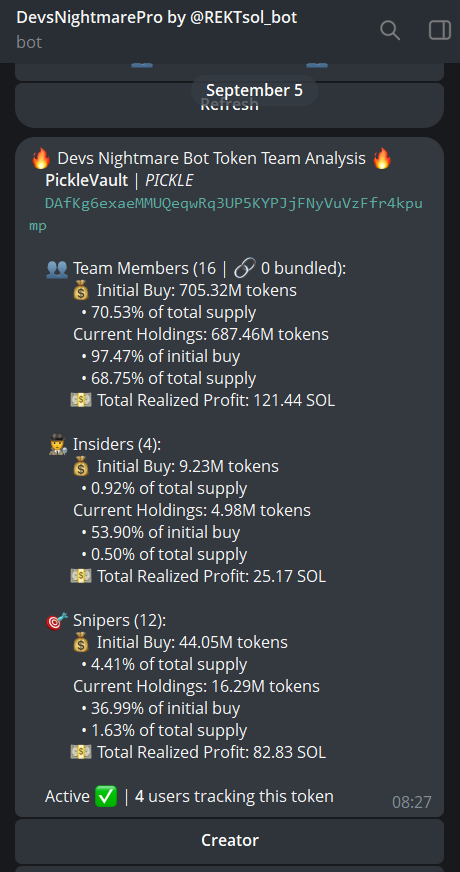This screenshot has width=460, height=872.
Task: Click the September 5 date badge
Action: tap(254, 90)
